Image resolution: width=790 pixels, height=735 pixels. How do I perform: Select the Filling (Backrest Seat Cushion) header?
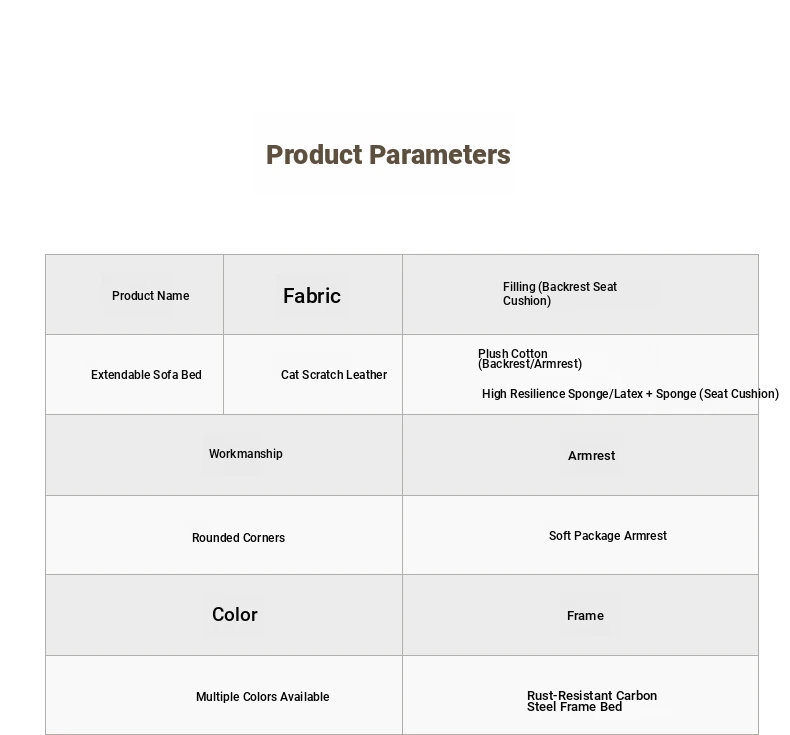point(580,295)
